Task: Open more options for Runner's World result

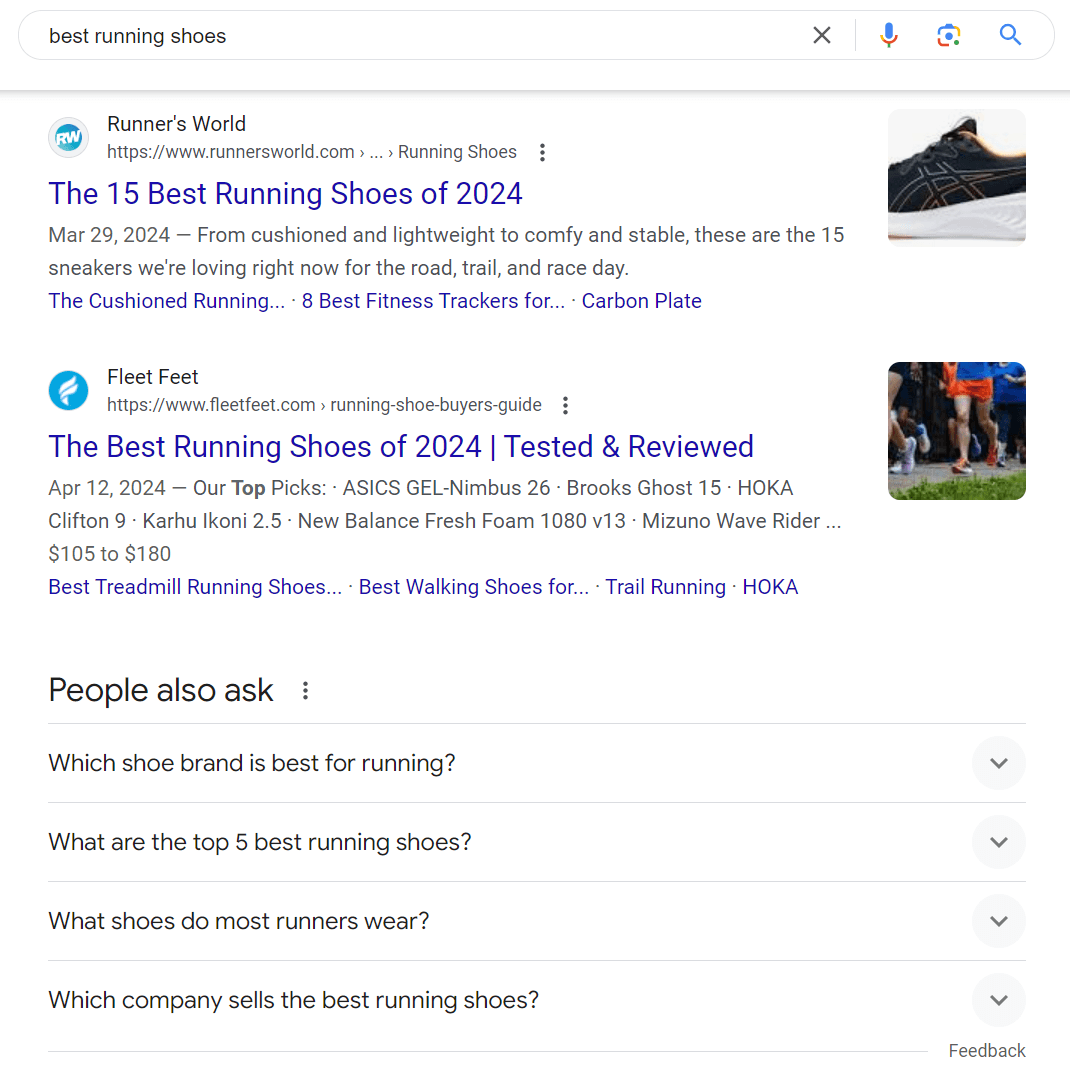Action: click(x=542, y=152)
